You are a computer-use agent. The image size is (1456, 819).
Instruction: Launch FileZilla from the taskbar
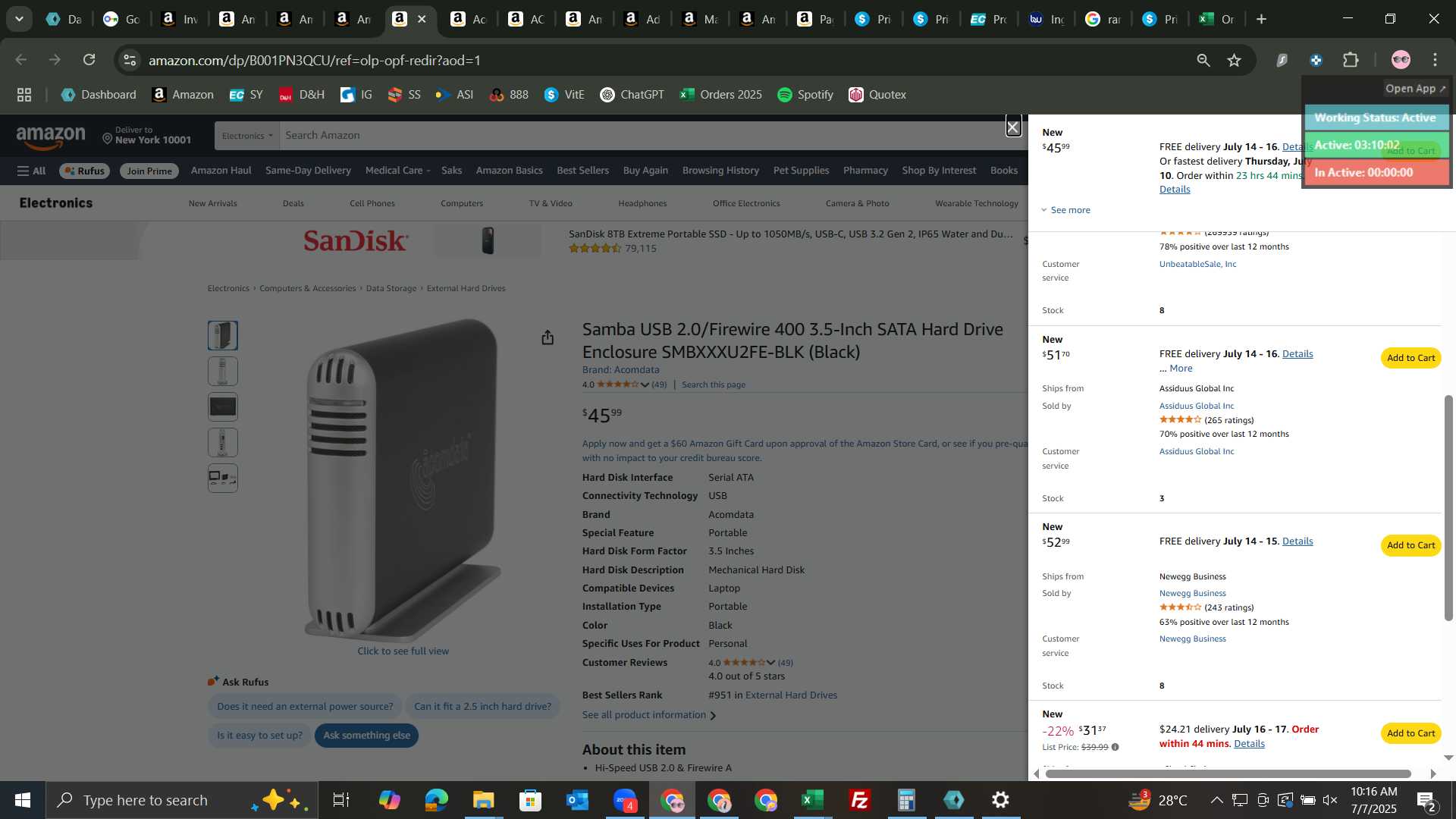pyautogui.click(x=859, y=800)
